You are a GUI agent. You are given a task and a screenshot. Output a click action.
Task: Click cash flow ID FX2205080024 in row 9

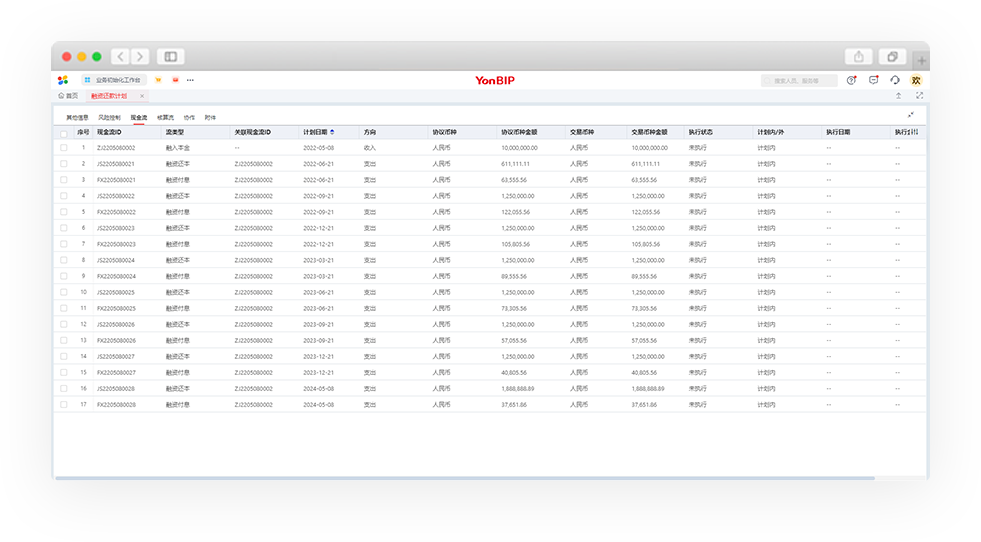tap(116, 277)
